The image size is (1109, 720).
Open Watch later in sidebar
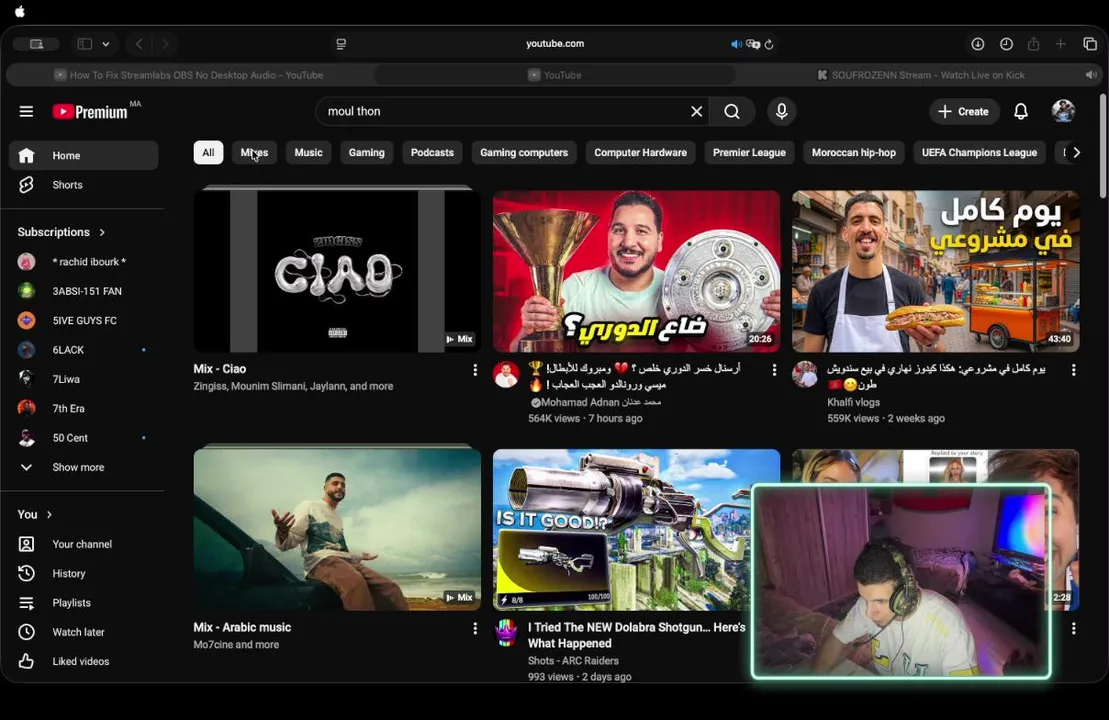point(83,632)
